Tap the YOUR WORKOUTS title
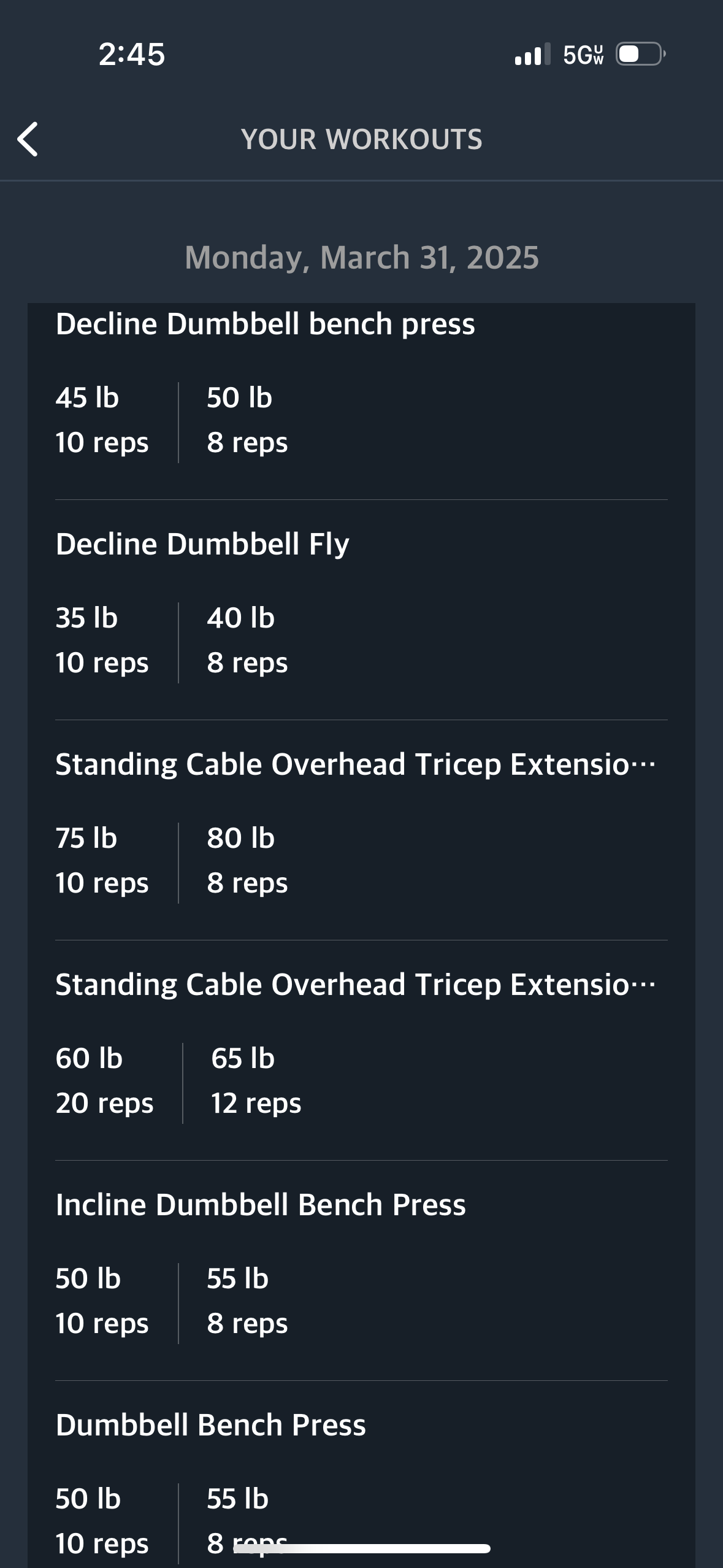This screenshot has width=723, height=1568. 362,139
